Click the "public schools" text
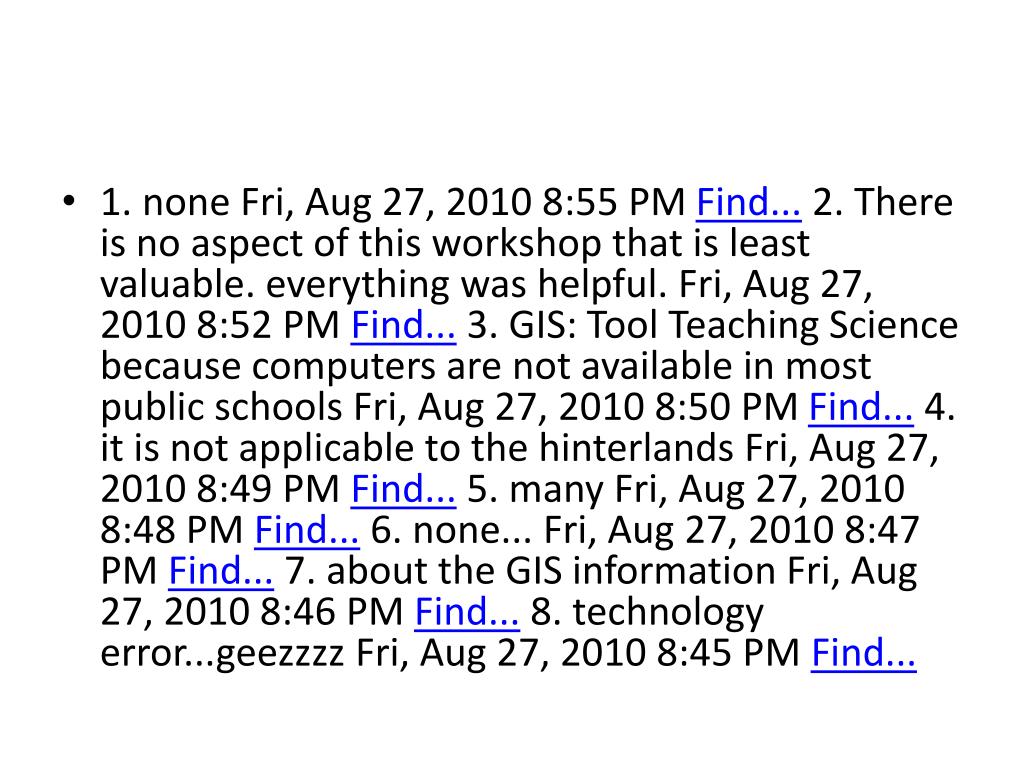This screenshot has width=1024, height=768. (221, 408)
